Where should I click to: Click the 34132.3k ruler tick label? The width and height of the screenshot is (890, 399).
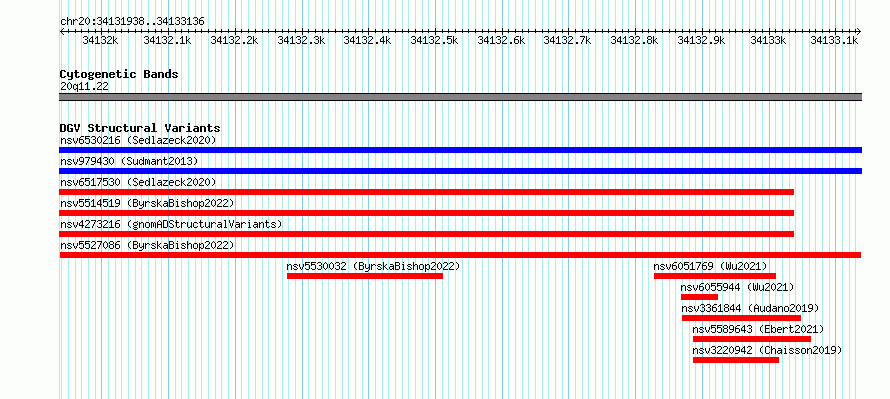(x=301, y=40)
